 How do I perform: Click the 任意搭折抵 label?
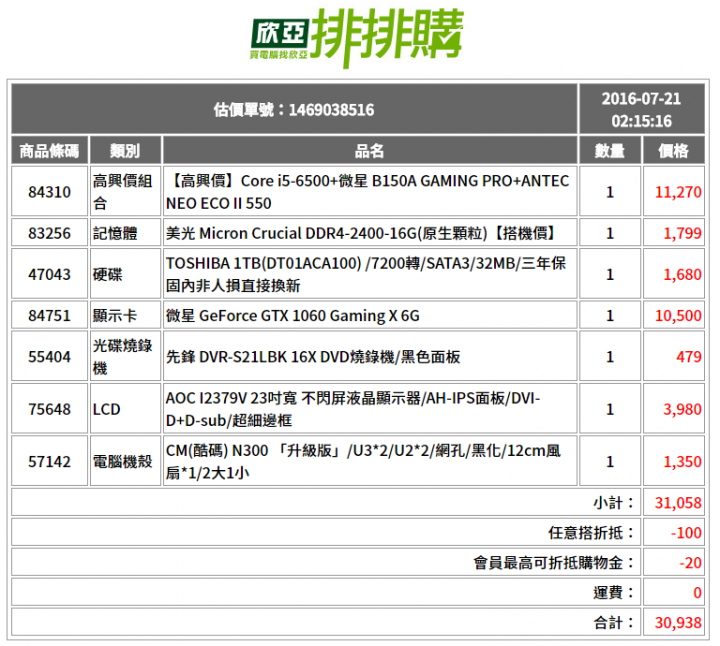(x=591, y=532)
